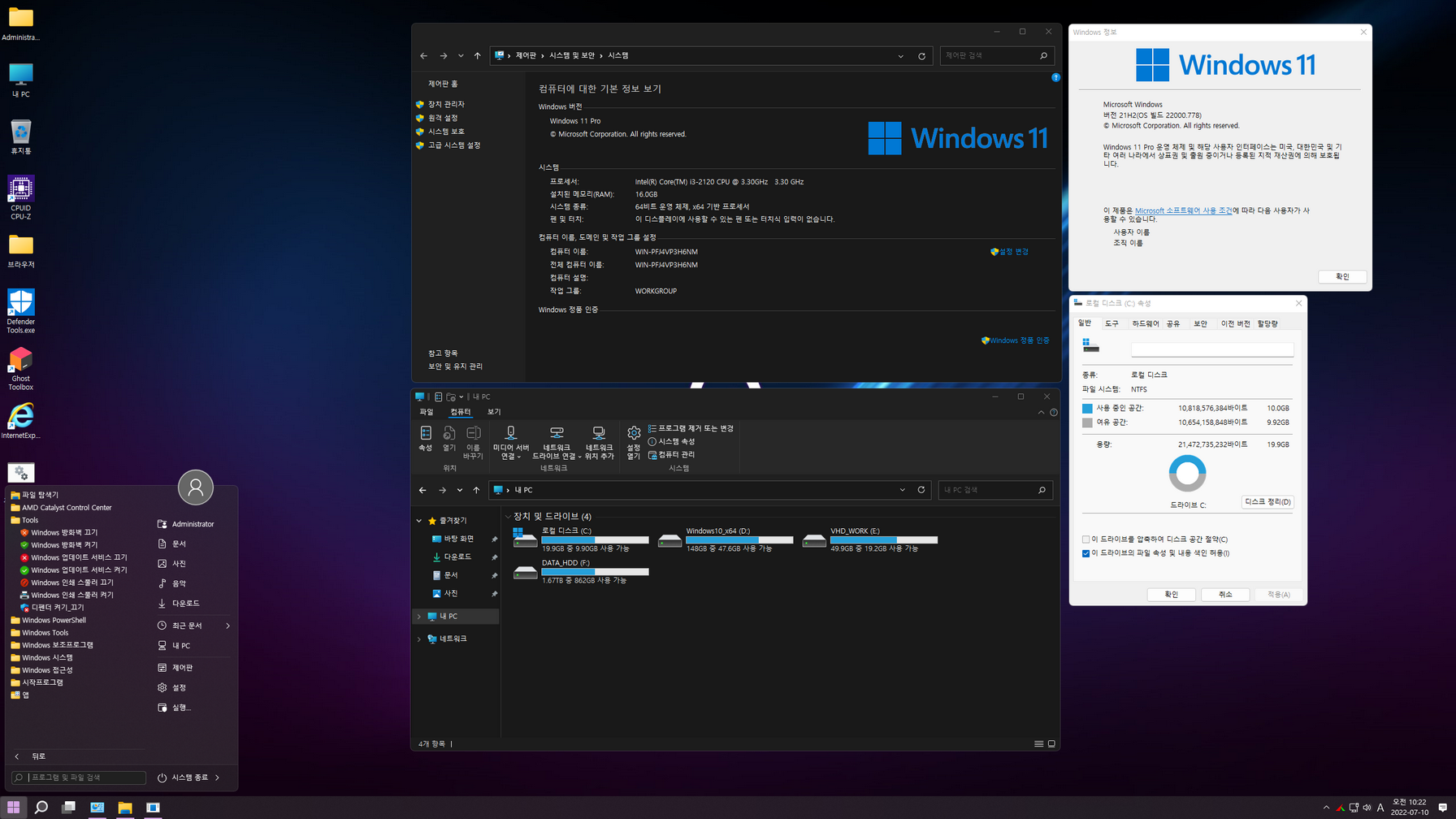The width and height of the screenshot is (1456, 819).
Task: Open address dropdown in 내 PC explorer
Action: (902, 490)
